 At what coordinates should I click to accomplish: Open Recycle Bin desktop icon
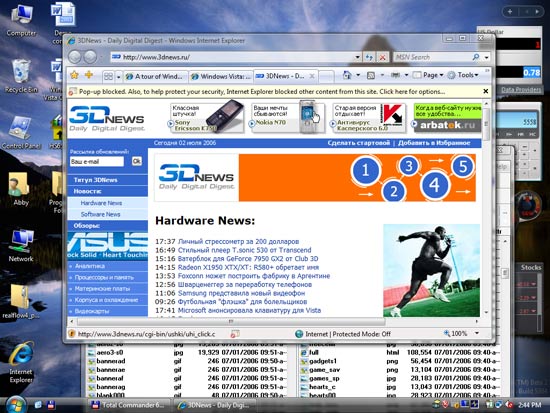[x=21, y=76]
